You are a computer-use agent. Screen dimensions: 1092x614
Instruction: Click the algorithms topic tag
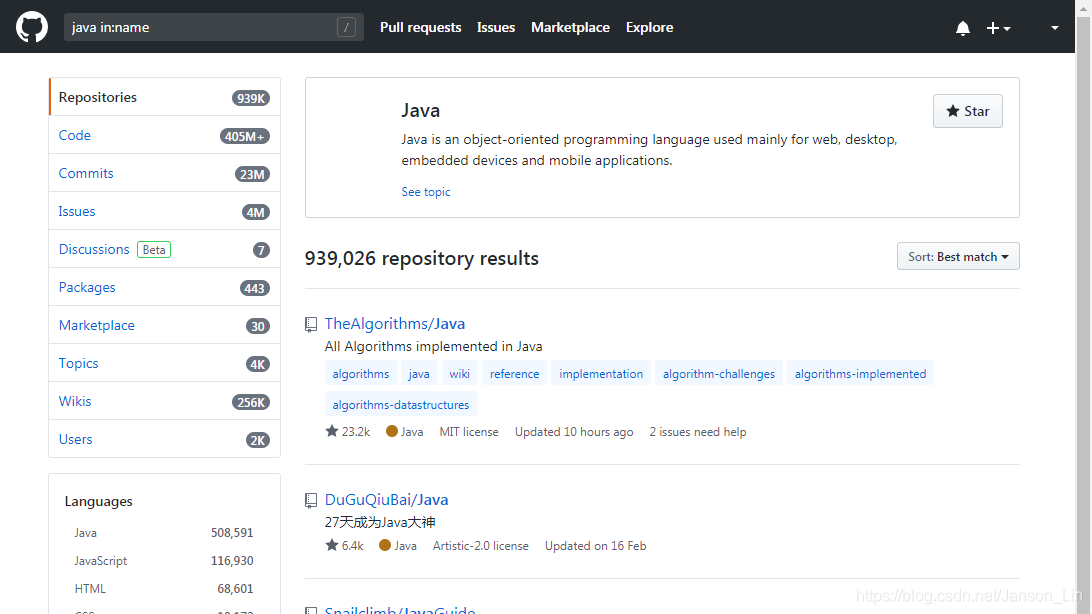click(361, 374)
